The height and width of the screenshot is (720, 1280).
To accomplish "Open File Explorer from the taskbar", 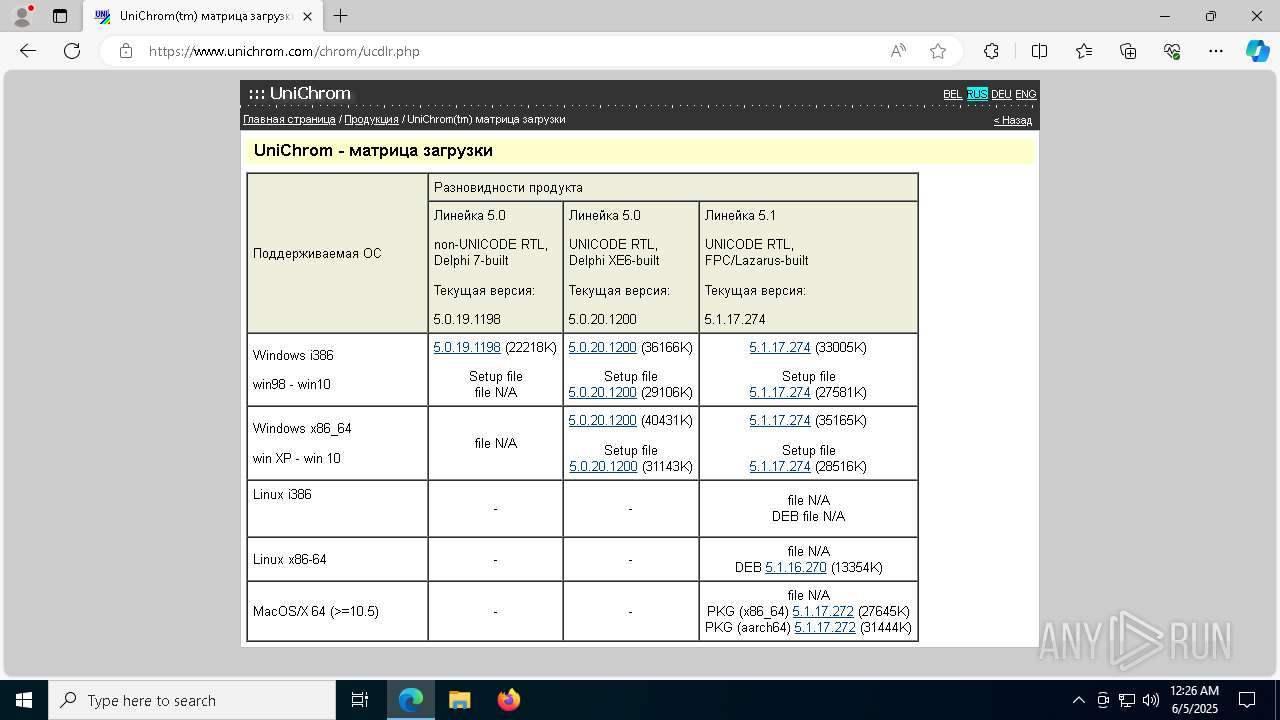I will [460, 700].
